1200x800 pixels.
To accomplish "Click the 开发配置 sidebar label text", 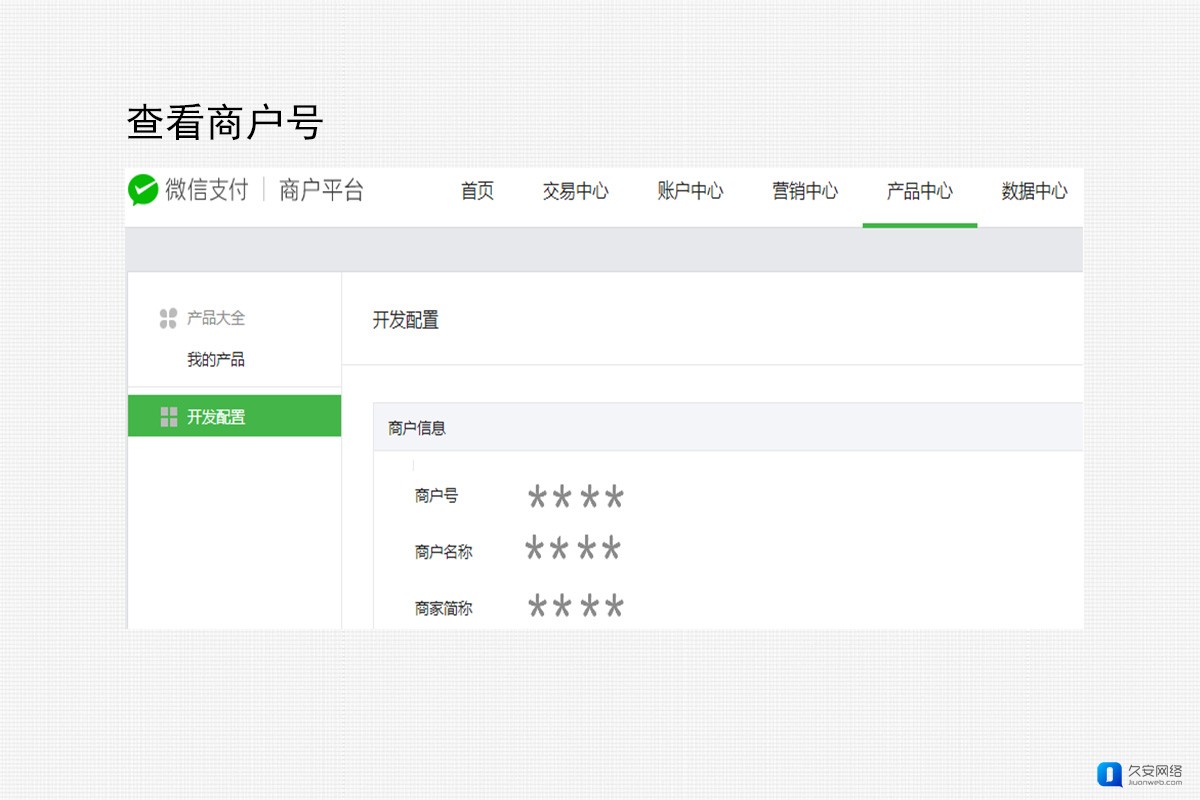I will (x=216, y=417).
